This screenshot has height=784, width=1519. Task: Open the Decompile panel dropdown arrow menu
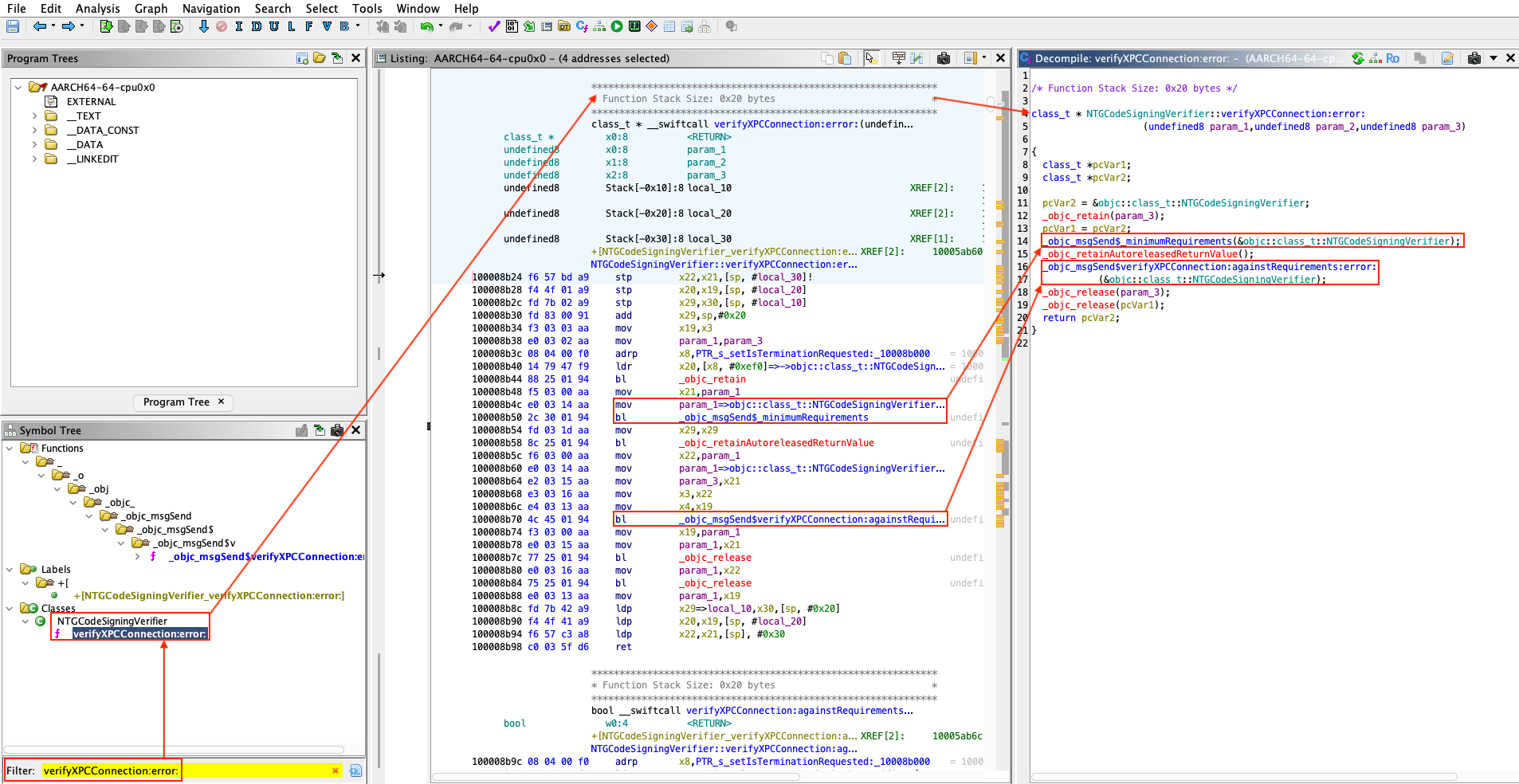1493,58
